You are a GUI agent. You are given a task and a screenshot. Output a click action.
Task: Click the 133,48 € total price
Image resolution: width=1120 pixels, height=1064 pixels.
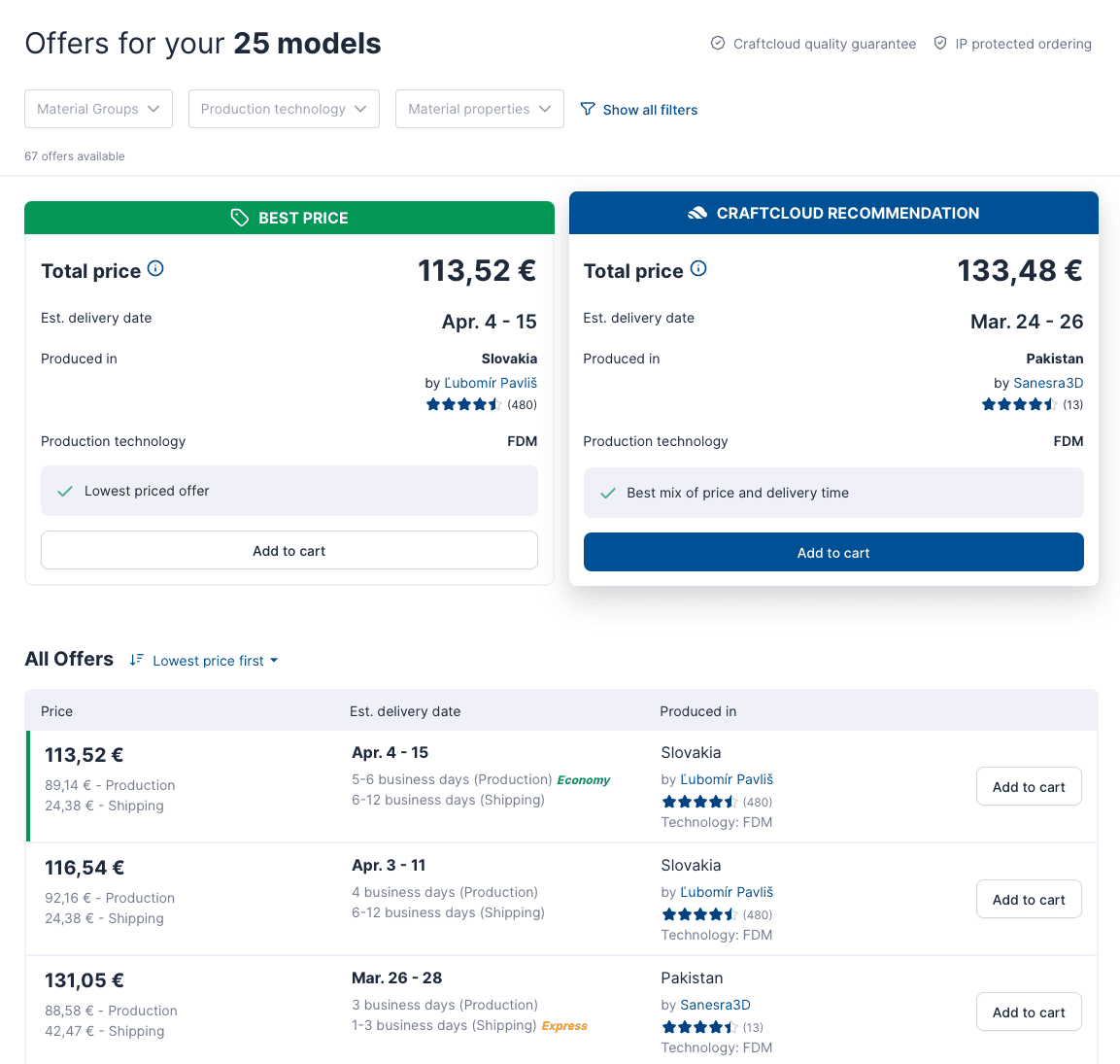1019,271
